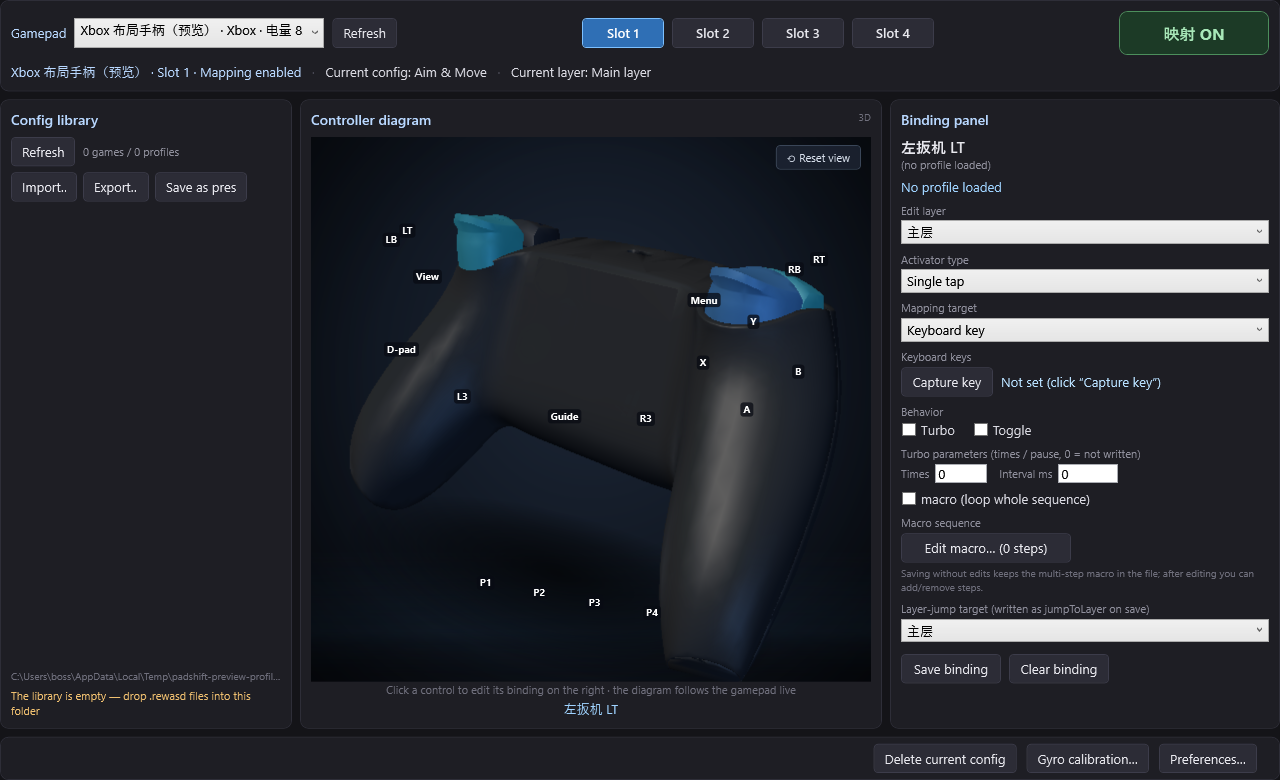Select the P4 paddle label on diagram

(x=652, y=613)
